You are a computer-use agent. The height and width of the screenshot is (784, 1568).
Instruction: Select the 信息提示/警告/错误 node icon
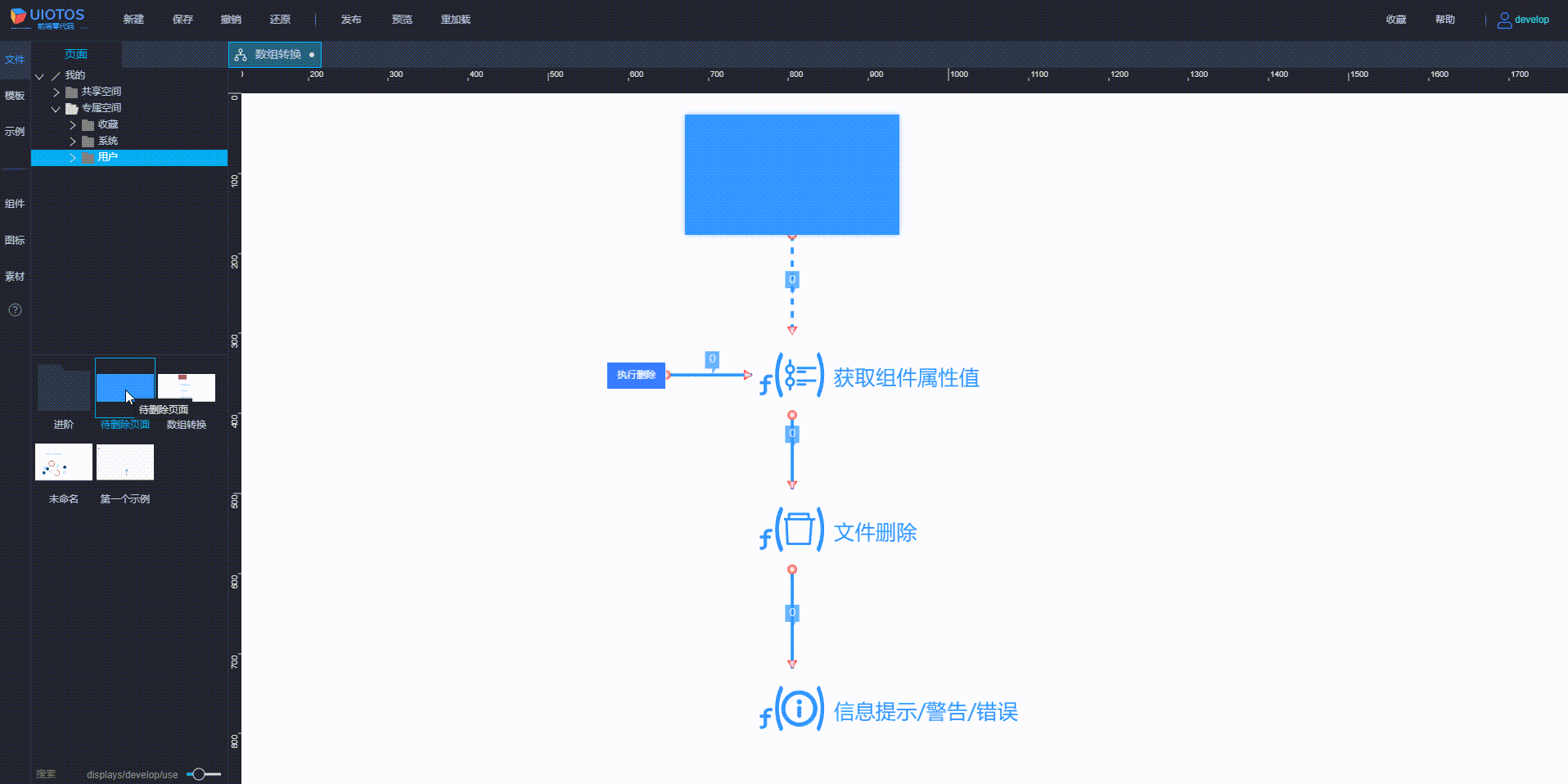click(x=791, y=711)
